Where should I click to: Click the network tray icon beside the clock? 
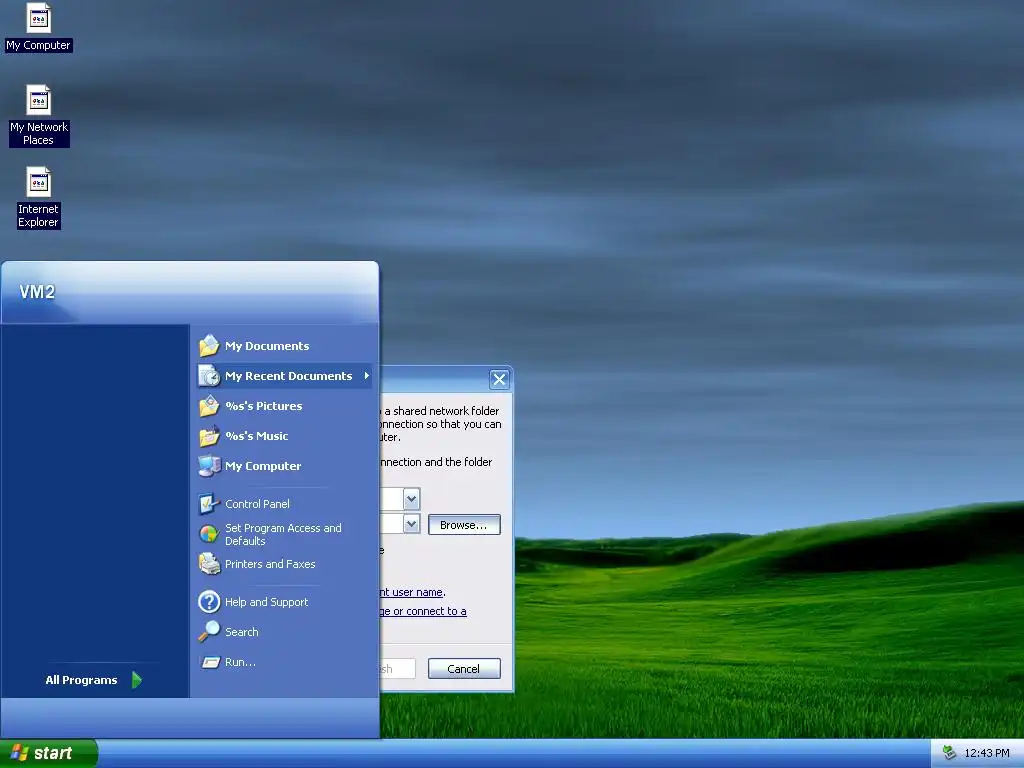pyautogui.click(x=948, y=753)
